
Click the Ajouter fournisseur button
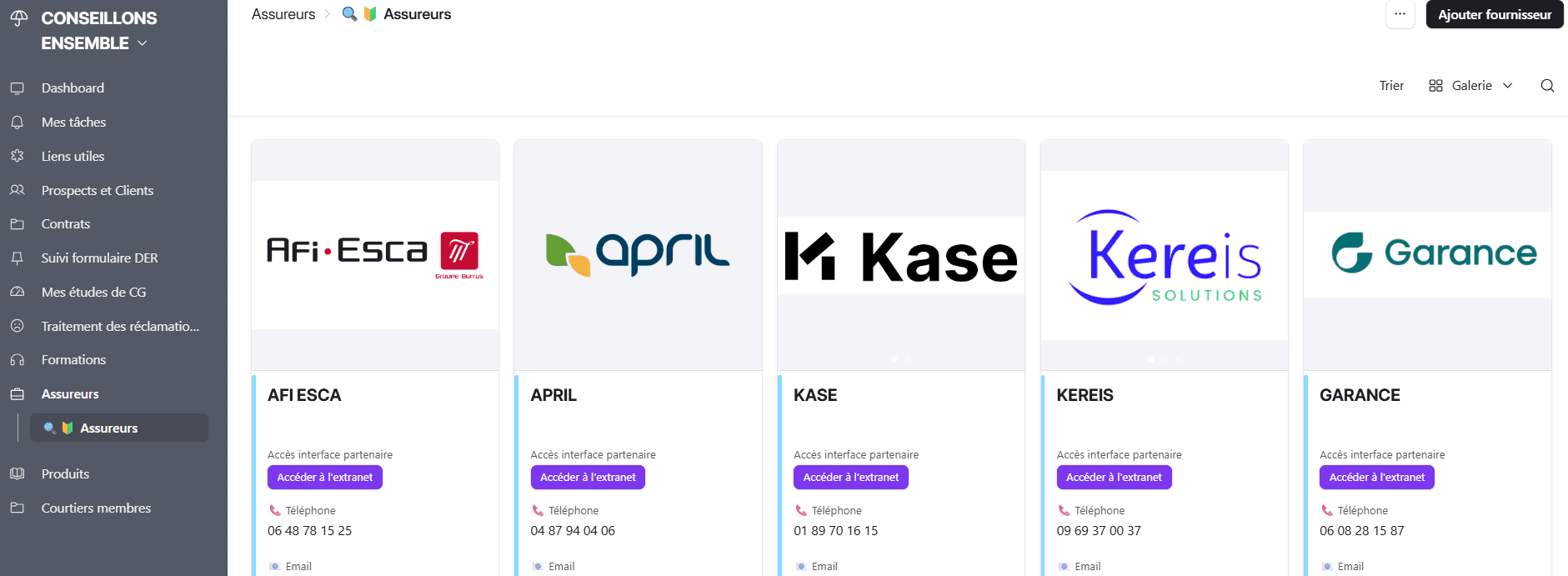[1494, 14]
